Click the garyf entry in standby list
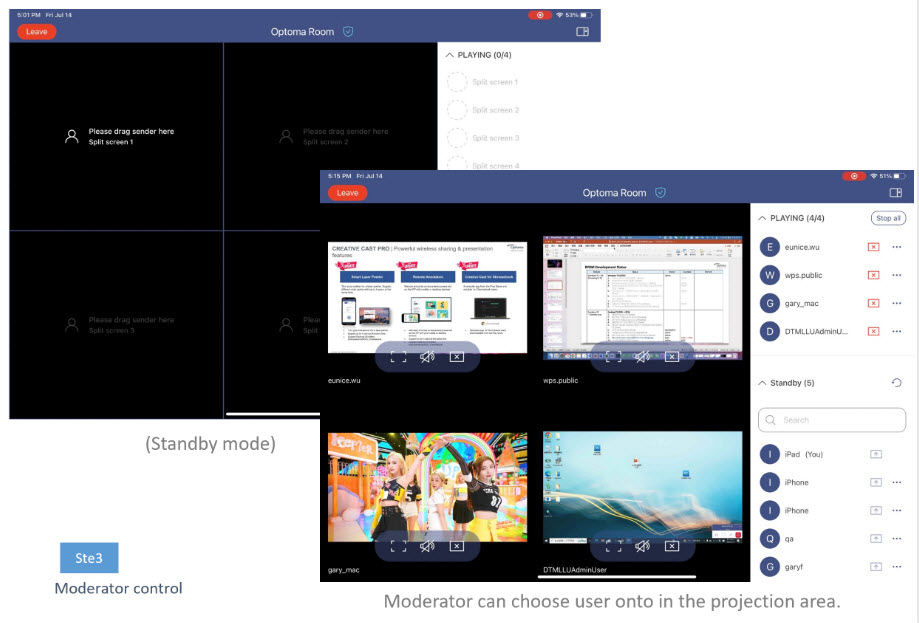 click(832, 567)
